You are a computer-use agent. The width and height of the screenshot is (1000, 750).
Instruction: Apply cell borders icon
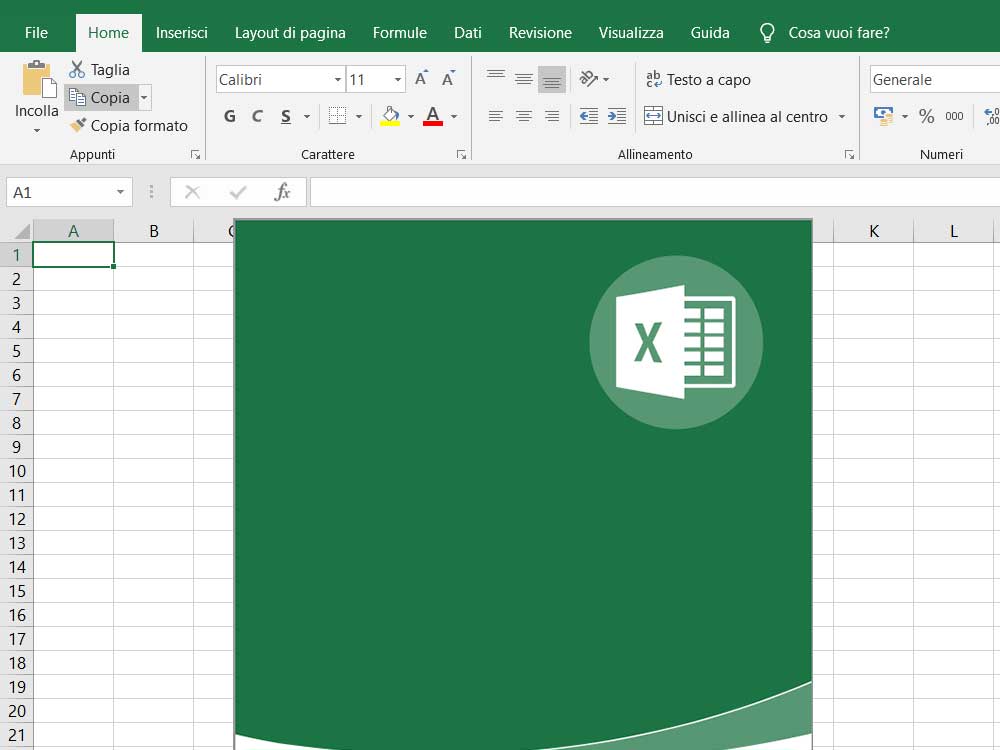click(337, 116)
